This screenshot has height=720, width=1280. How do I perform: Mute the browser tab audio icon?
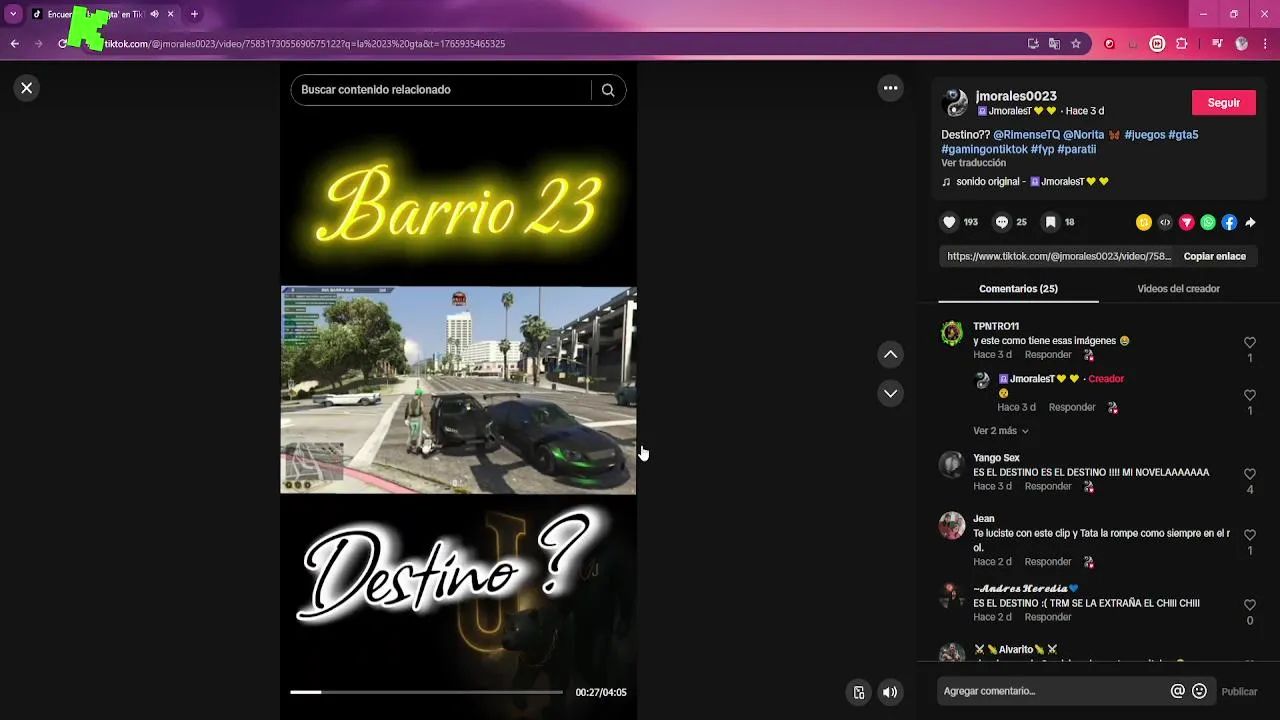click(x=154, y=14)
